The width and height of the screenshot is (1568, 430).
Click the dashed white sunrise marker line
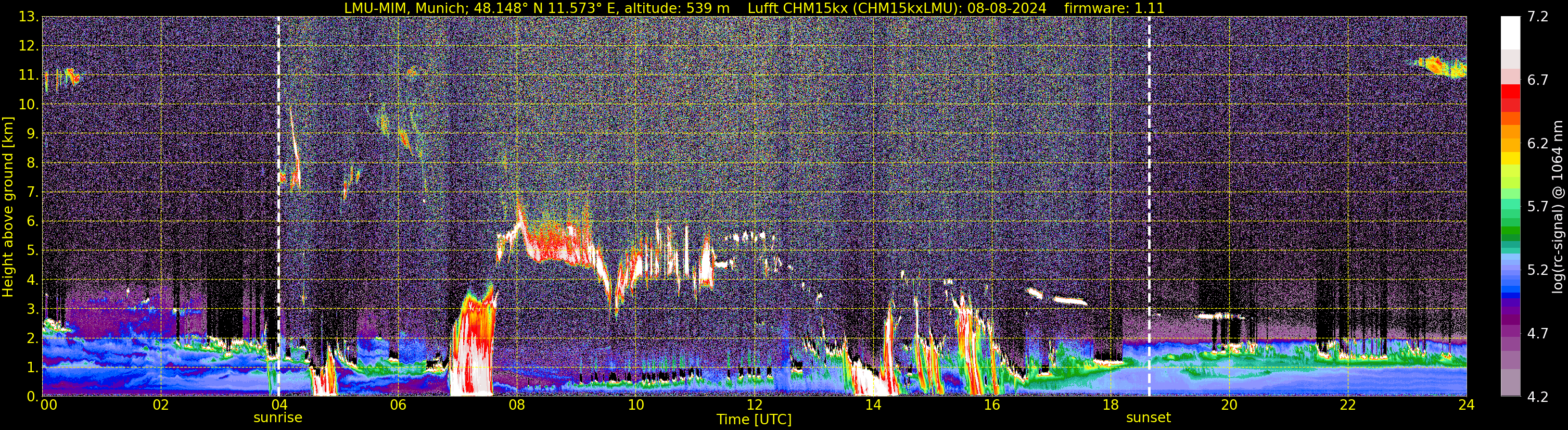pyautogui.click(x=278, y=207)
